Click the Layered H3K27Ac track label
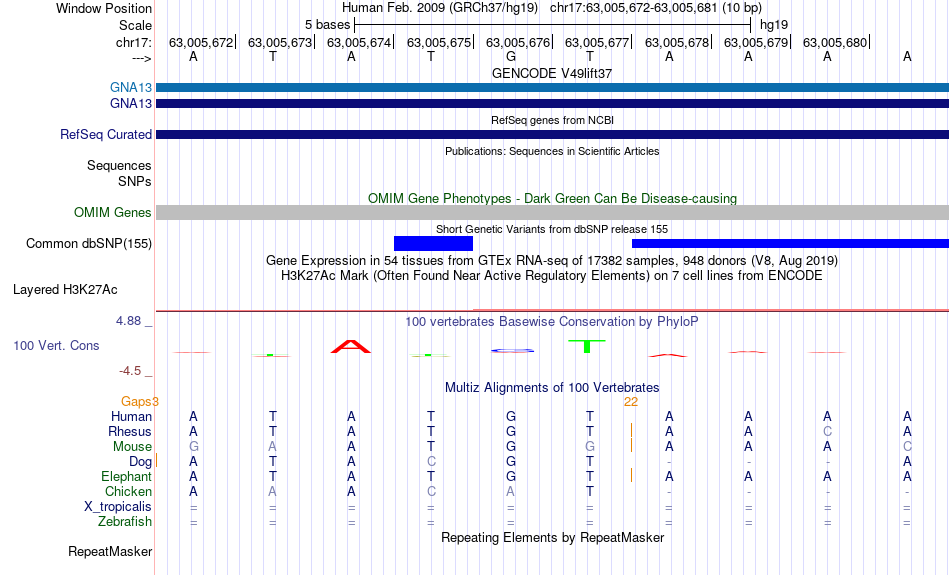 (65, 290)
